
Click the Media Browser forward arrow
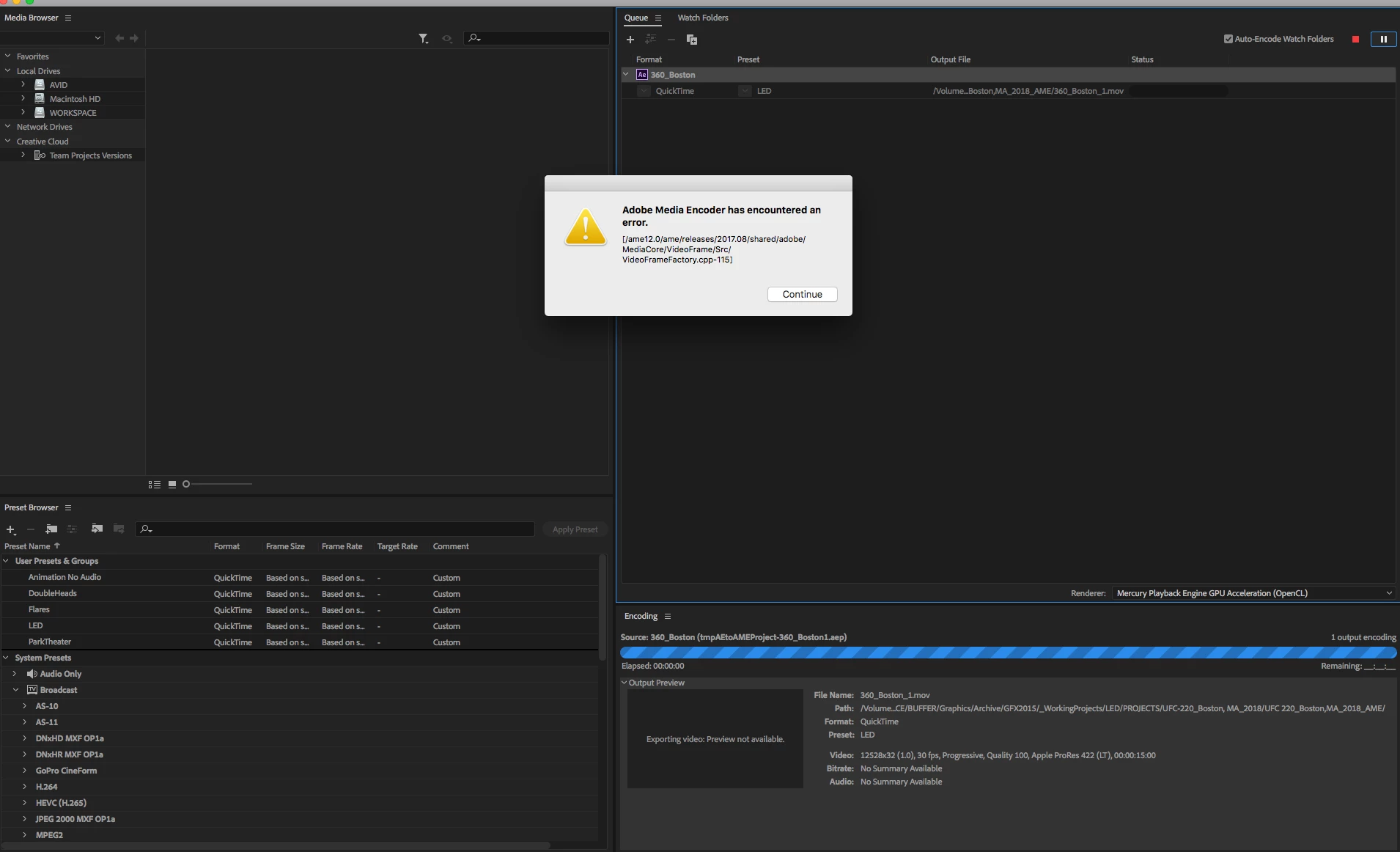point(134,38)
